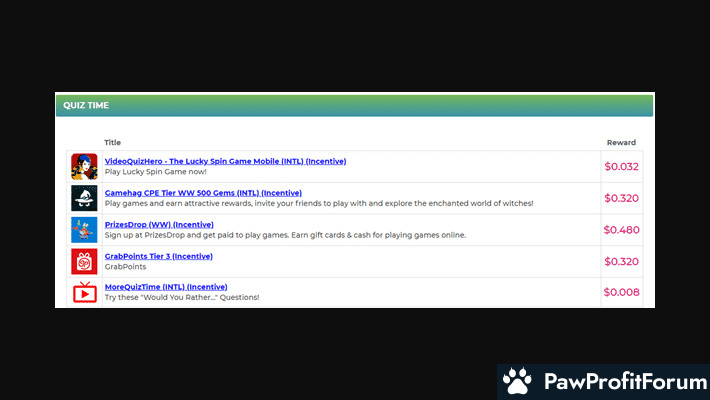
Task: Click the Title column header
Action: pos(112,143)
